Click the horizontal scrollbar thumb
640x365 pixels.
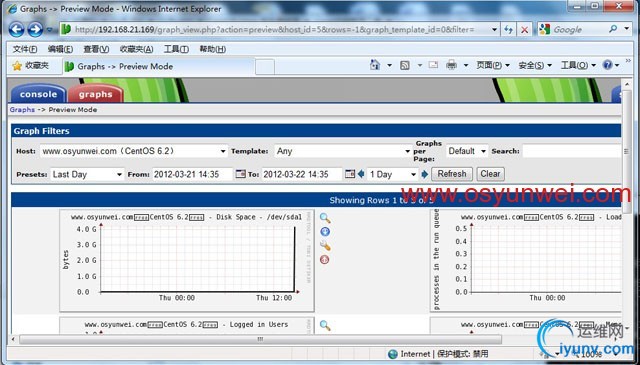(260, 339)
